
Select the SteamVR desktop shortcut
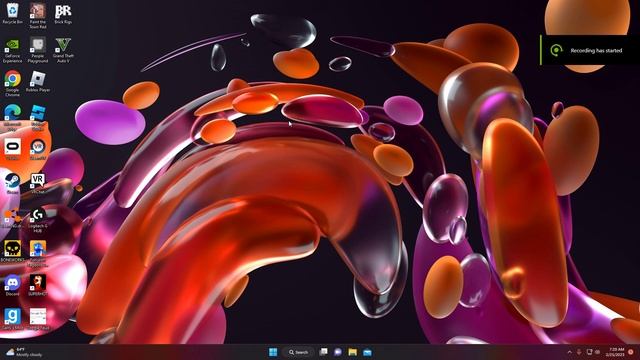point(38,149)
